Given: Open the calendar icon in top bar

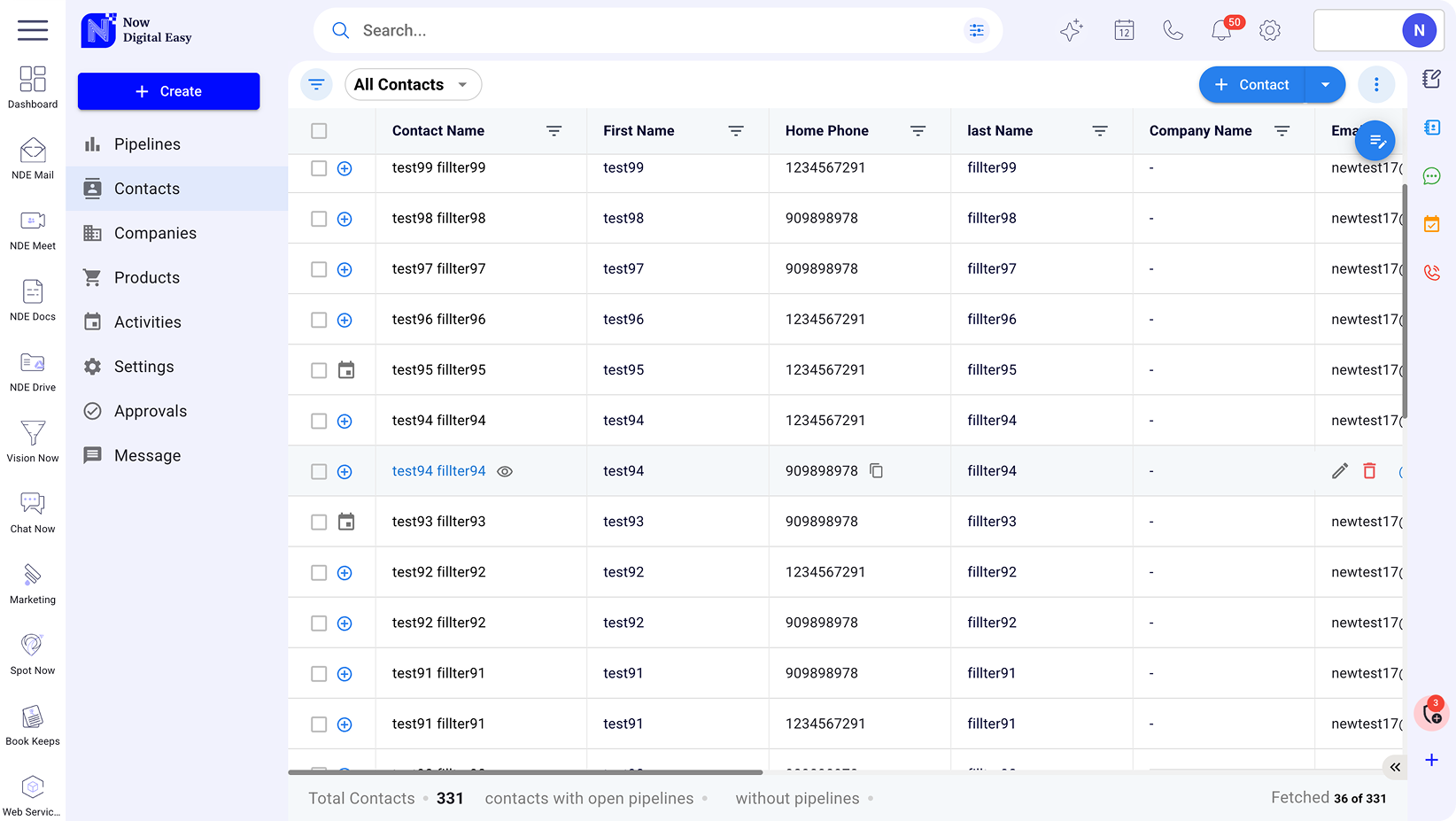Looking at the screenshot, I should click(1124, 31).
